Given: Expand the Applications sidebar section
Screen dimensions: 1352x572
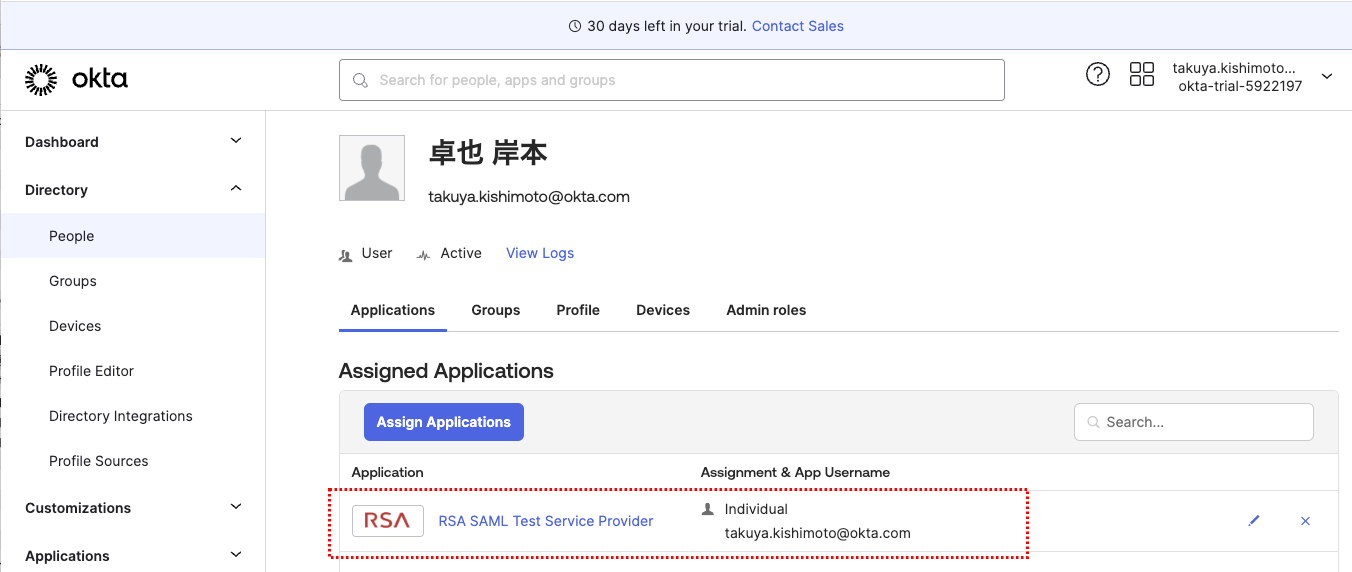Looking at the screenshot, I should [236, 555].
